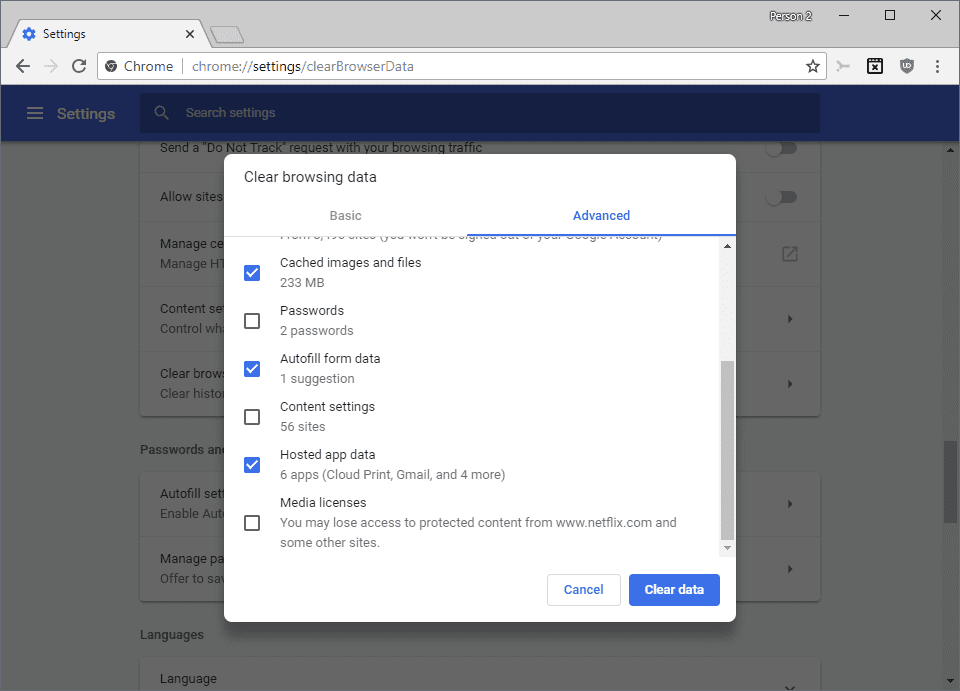Viewport: 960px width, 691px height.
Task: Click the Settings title in the header
Action: [x=86, y=113]
